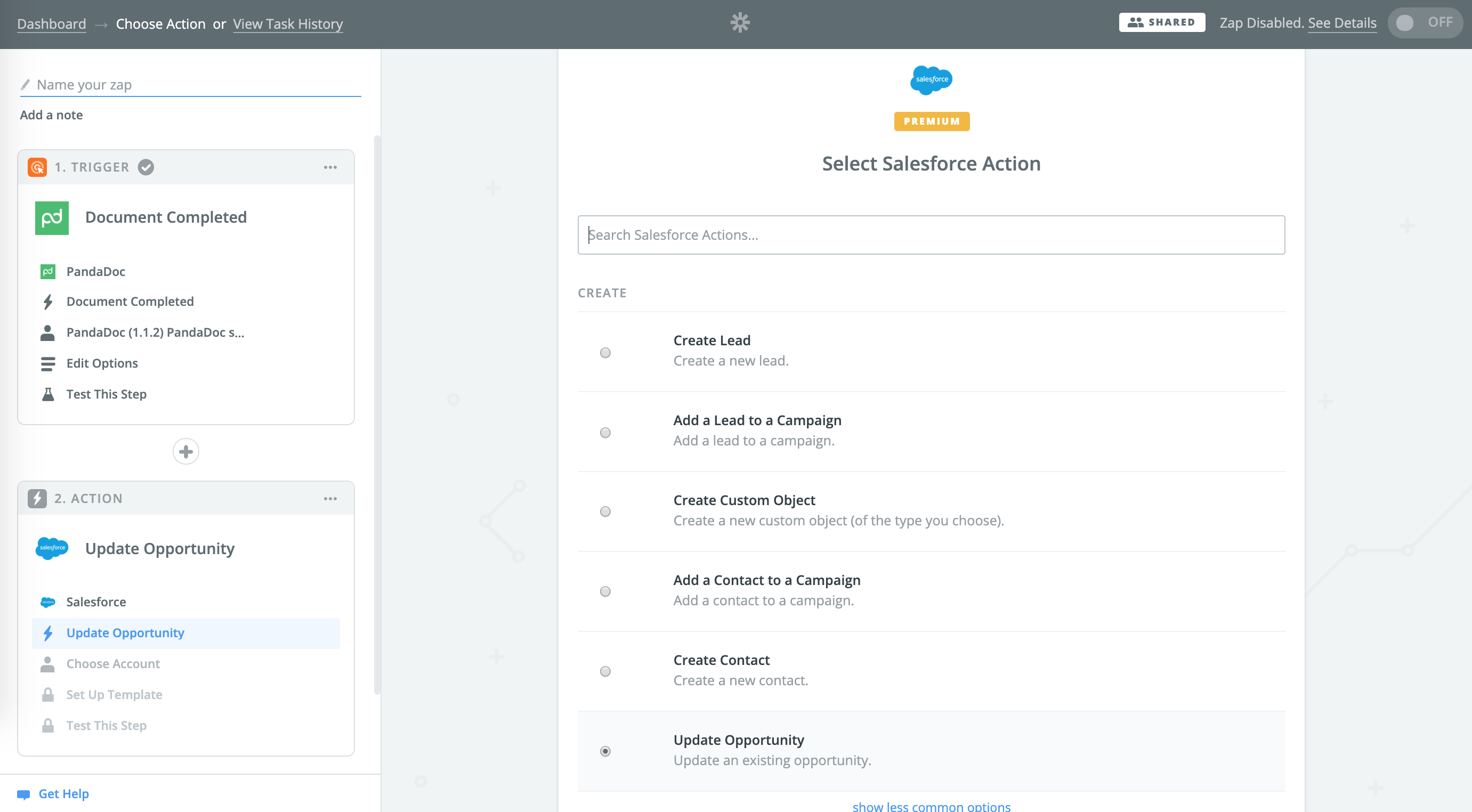Open the action step three-dots menu
Screen dimensions: 1472x812
[x=330, y=498]
